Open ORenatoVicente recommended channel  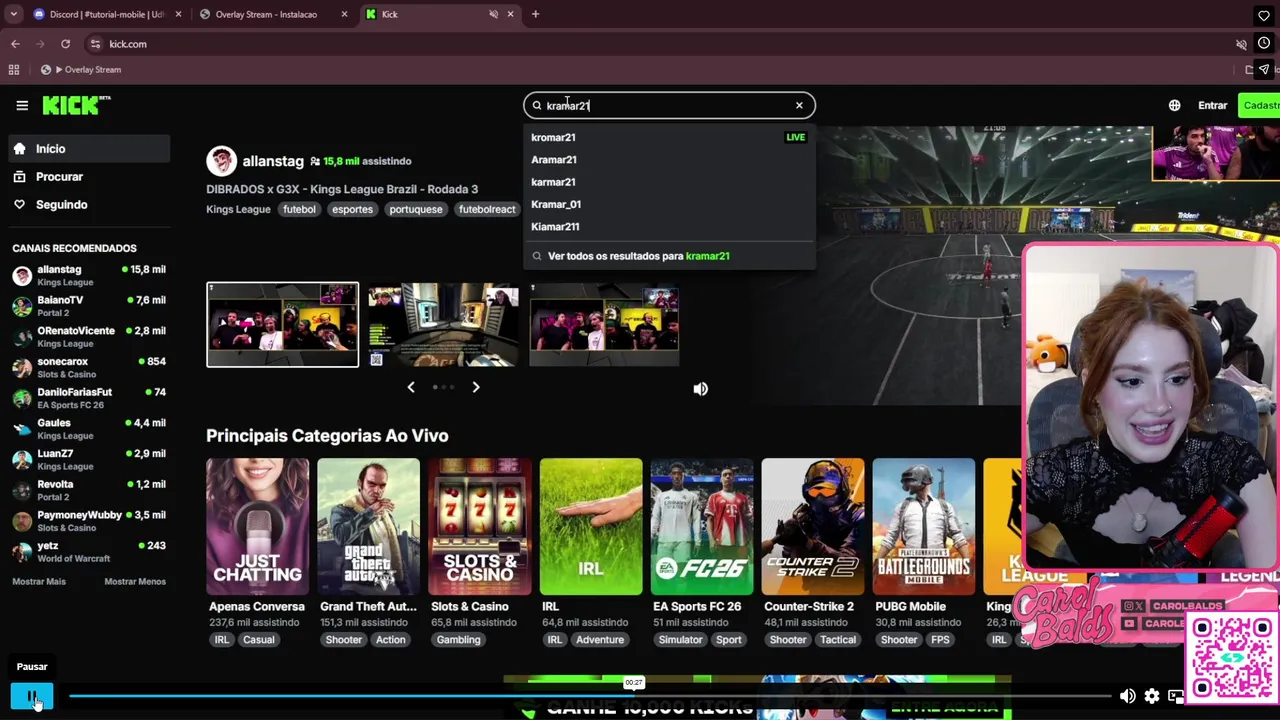[x=88, y=337]
